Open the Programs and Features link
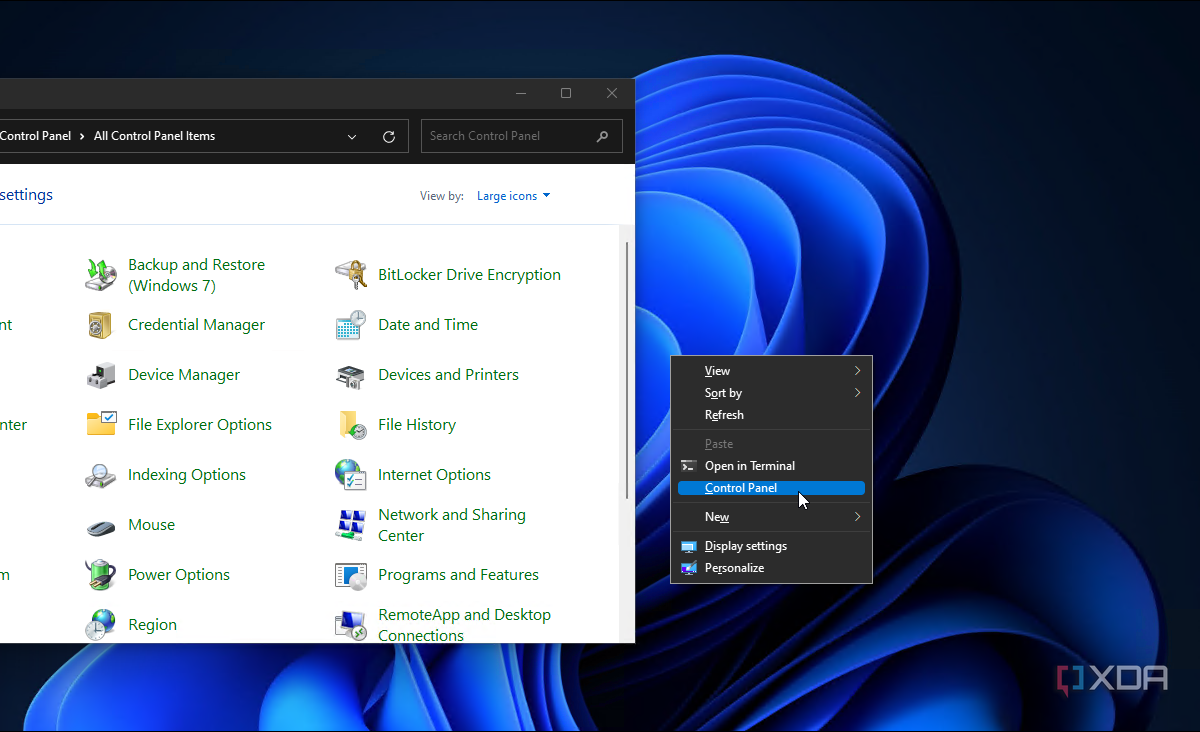Viewport: 1200px width, 732px height. [458, 575]
